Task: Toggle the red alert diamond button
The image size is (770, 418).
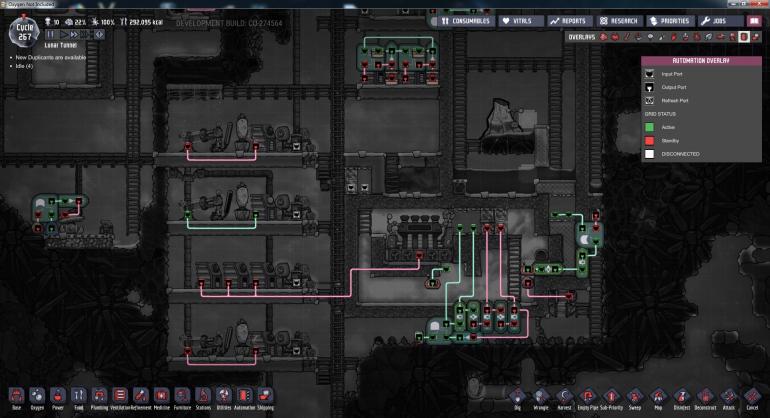Action: click(99, 34)
